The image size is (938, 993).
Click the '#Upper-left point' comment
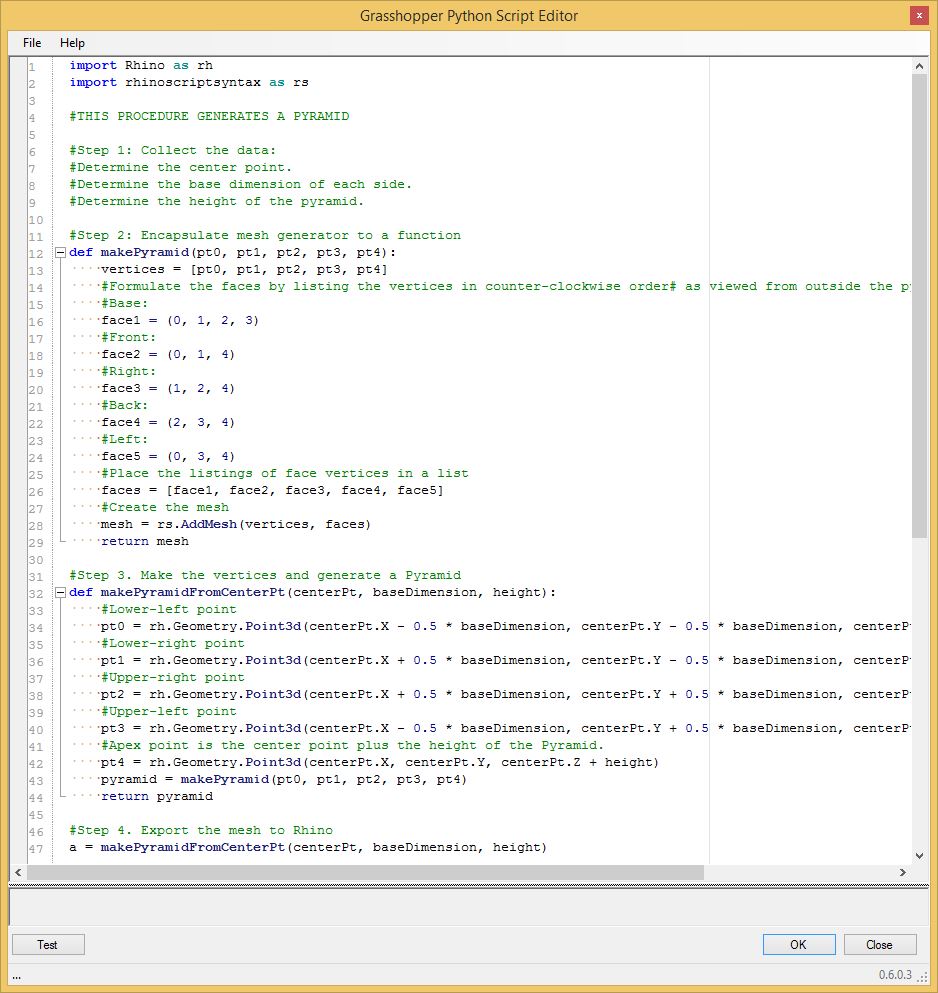[x=168, y=711]
